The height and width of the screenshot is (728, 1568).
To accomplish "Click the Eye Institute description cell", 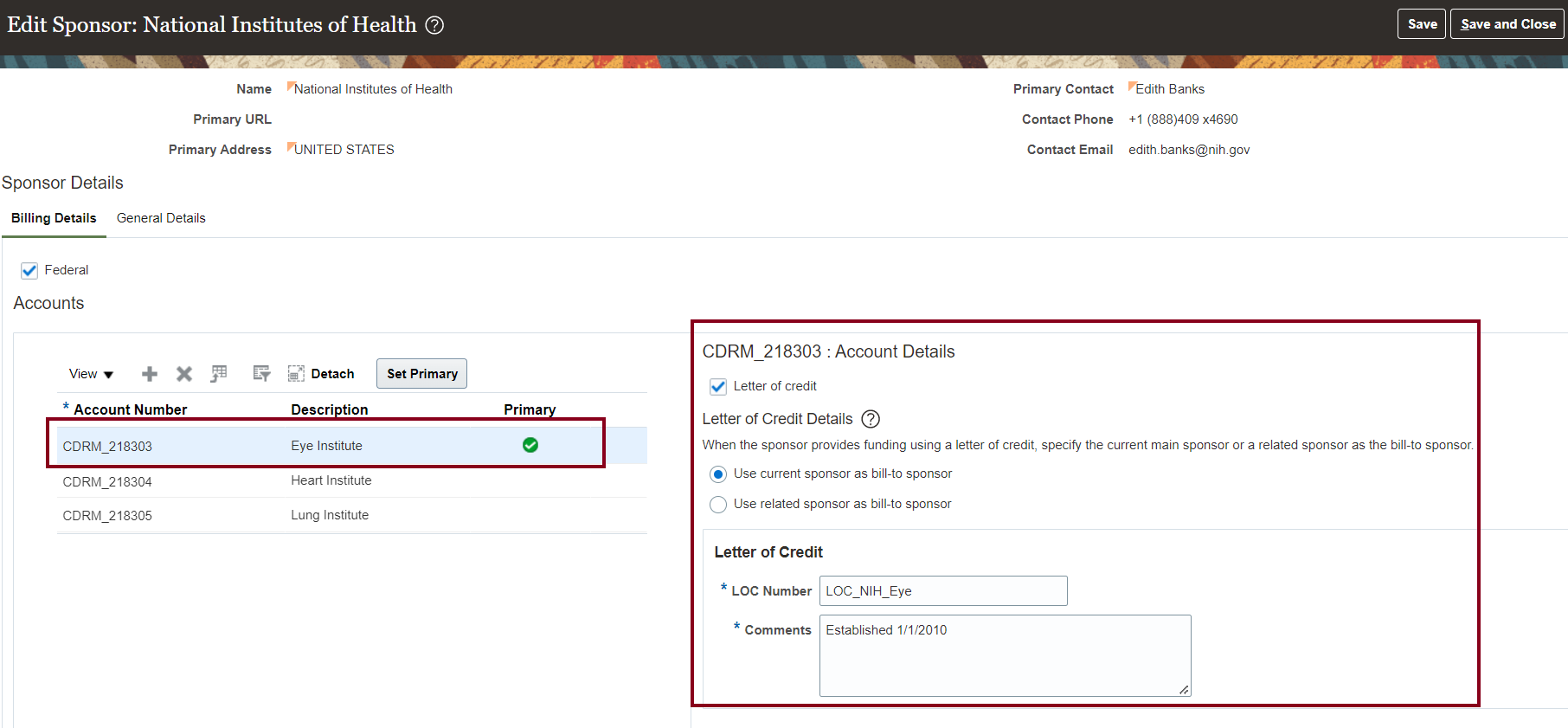I will [x=326, y=446].
